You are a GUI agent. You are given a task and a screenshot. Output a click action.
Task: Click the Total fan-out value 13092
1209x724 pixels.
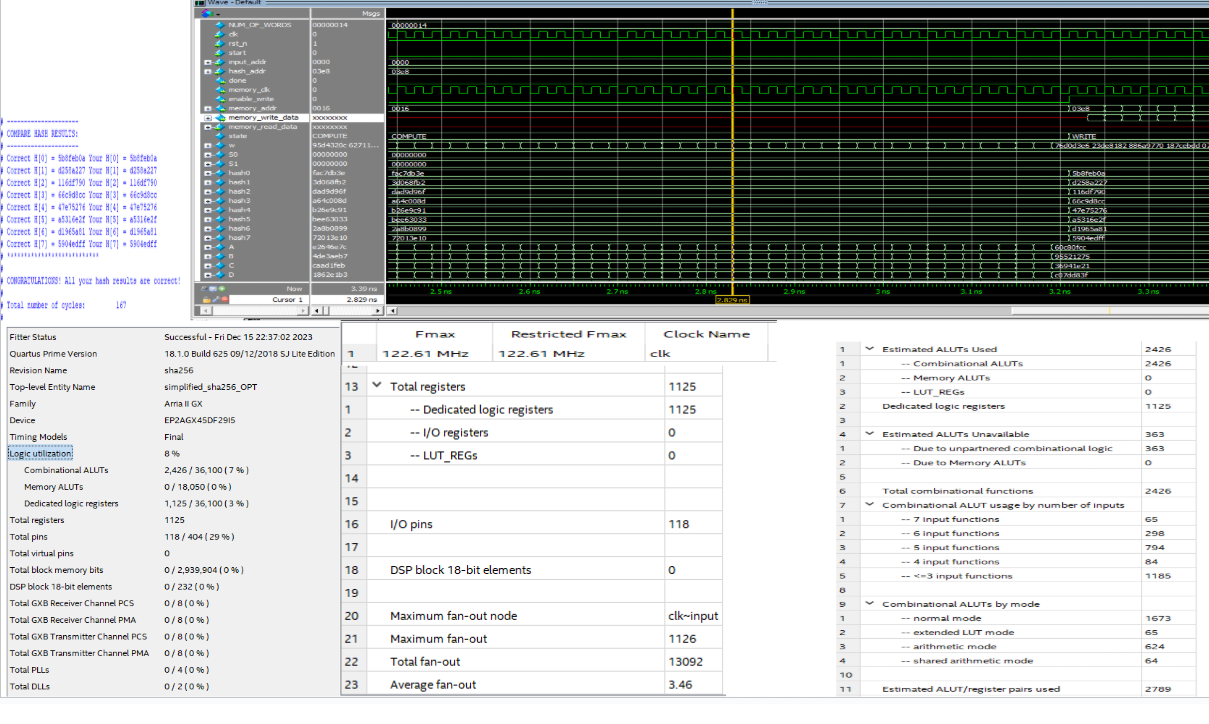click(x=686, y=662)
